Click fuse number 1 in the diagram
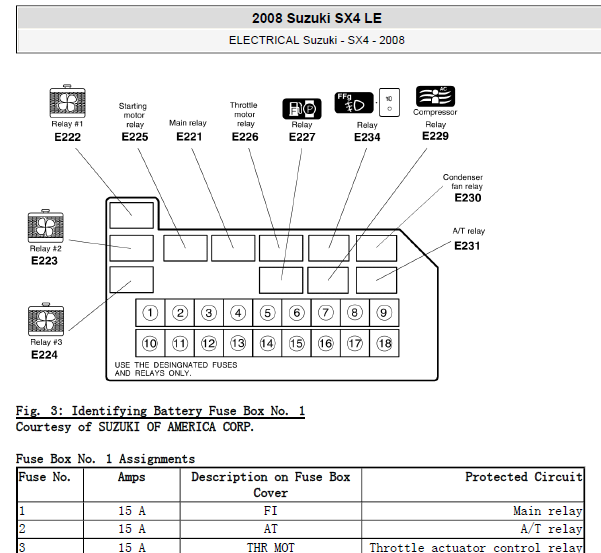This screenshot has height=553, width=601. tap(150, 313)
